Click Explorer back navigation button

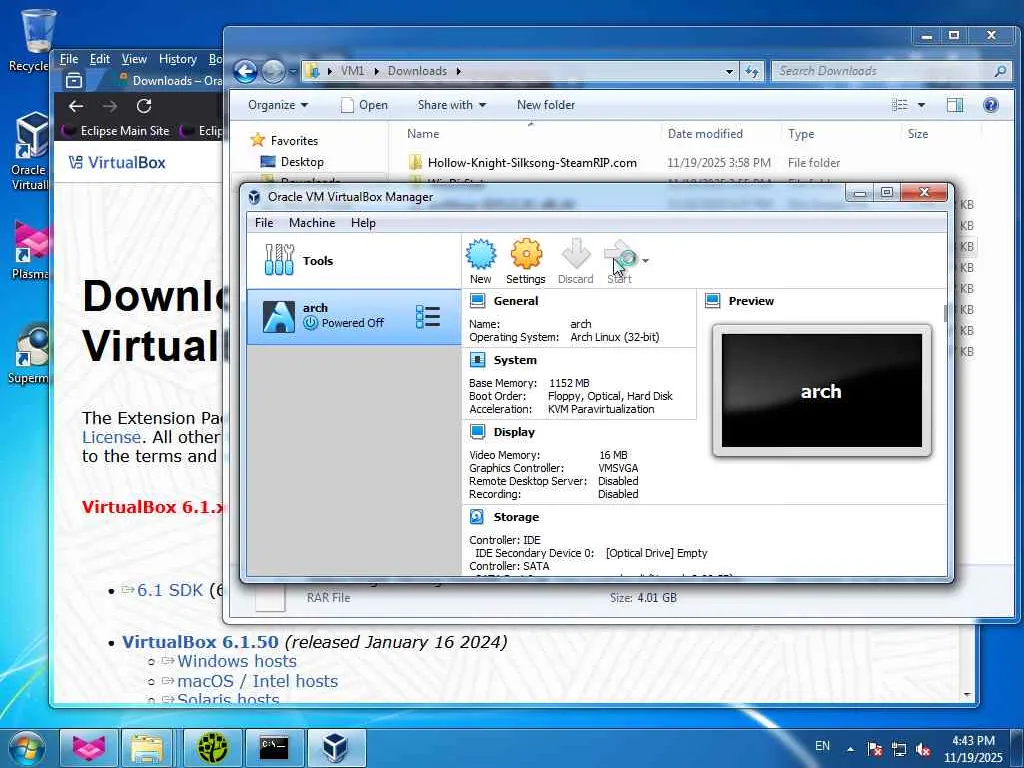[245, 71]
